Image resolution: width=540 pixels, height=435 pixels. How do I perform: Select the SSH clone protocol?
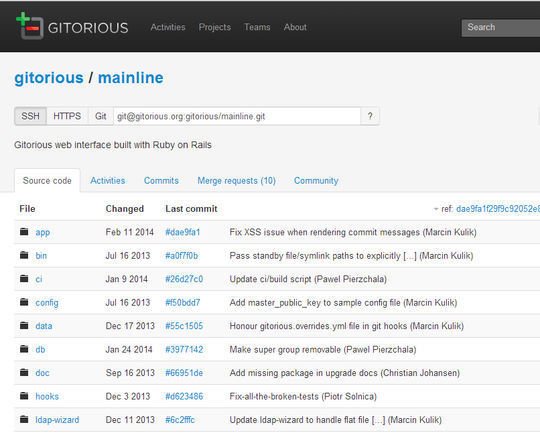pyautogui.click(x=30, y=116)
